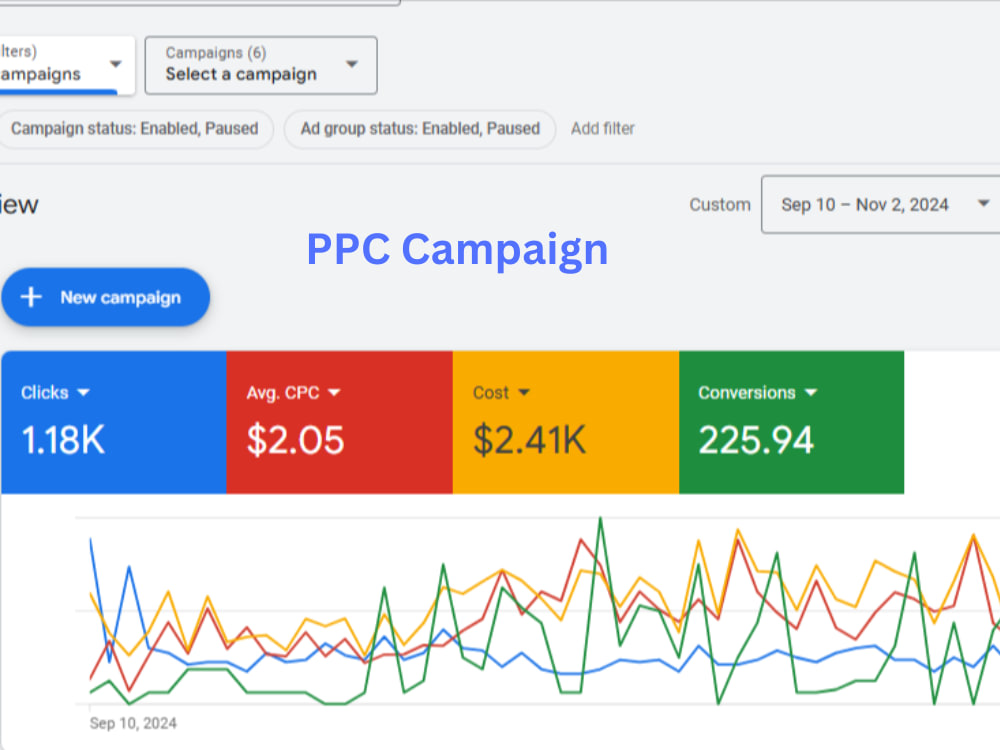Click the plus icon in New campaign
The width and height of the screenshot is (1000, 750).
tap(31, 297)
